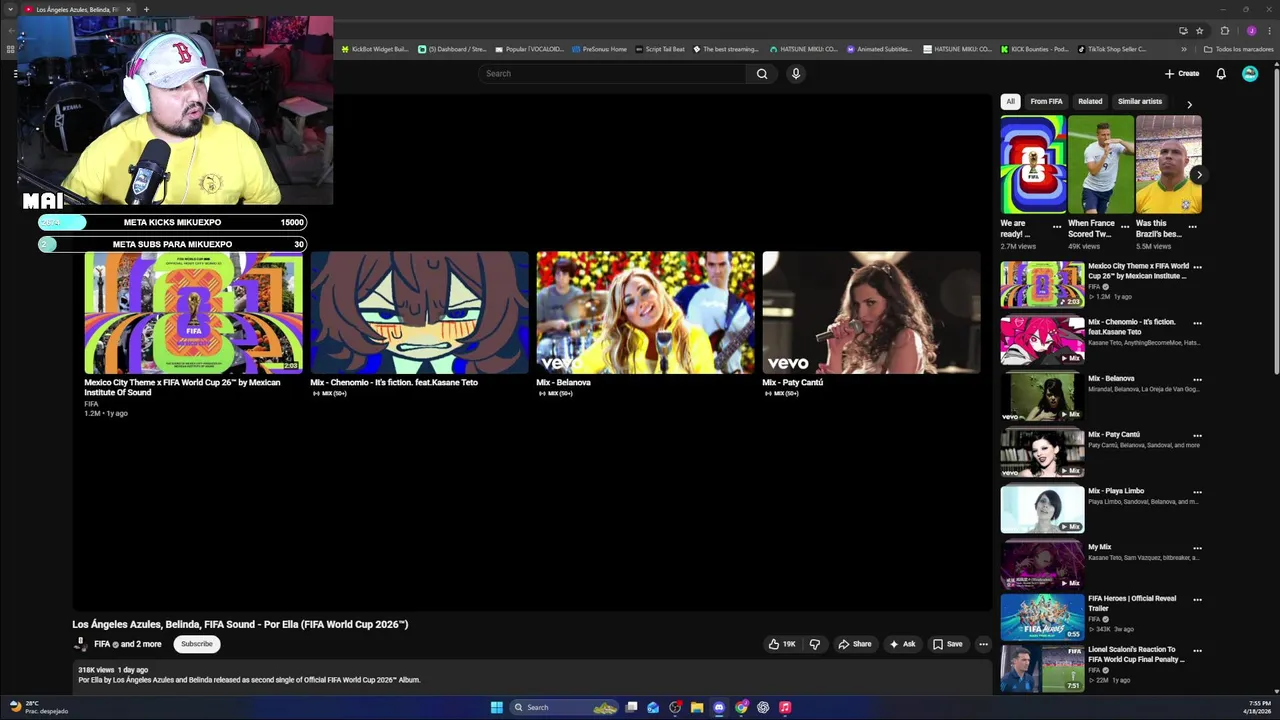Switch to the Los Ángeles Azules browser tab
Screen dimensions: 1280x720
pyautogui.click(x=76, y=9)
